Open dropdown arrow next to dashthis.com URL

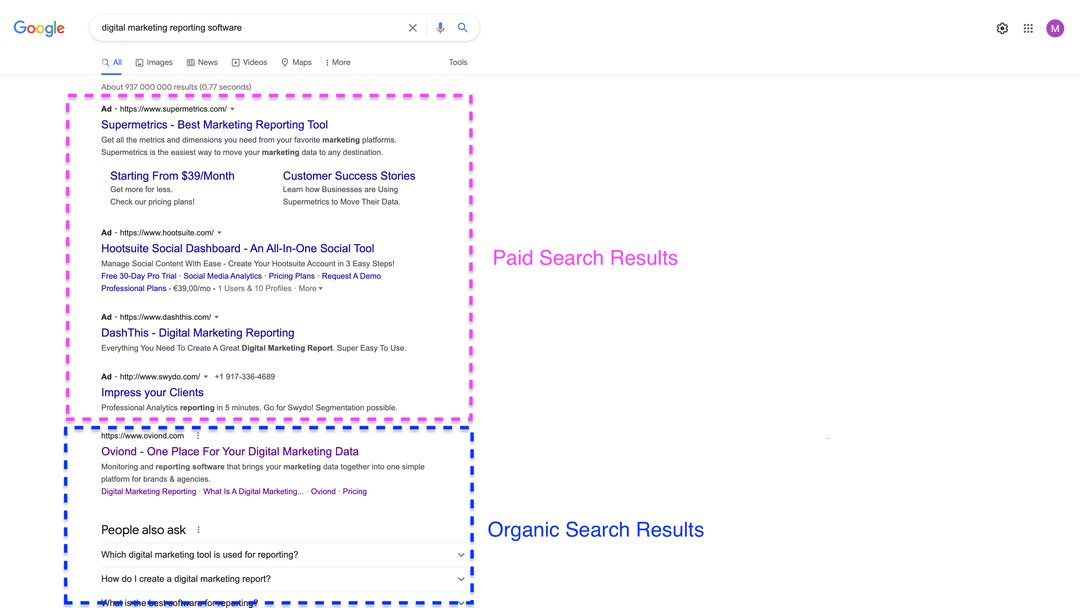216,317
